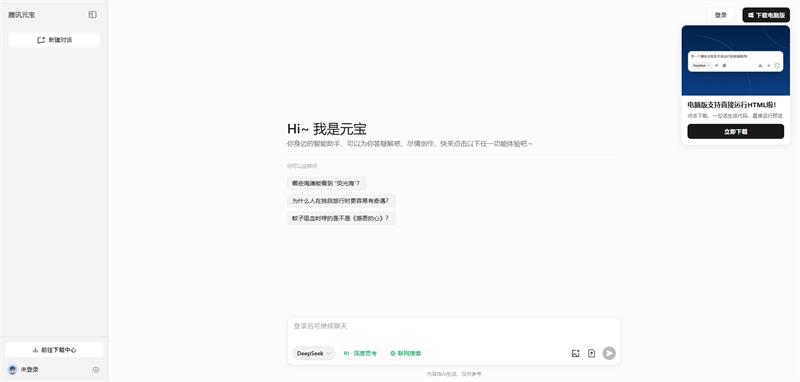This screenshot has height=382, width=800.
Task: Click the AI-generated content disclaimer text
Action: point(454,374)
